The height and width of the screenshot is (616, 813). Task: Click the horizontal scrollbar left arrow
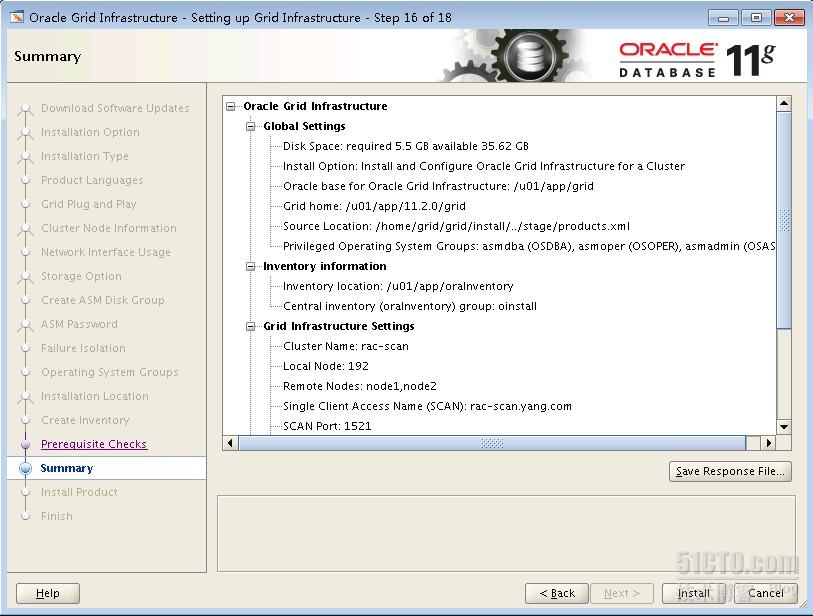(230, 443)
